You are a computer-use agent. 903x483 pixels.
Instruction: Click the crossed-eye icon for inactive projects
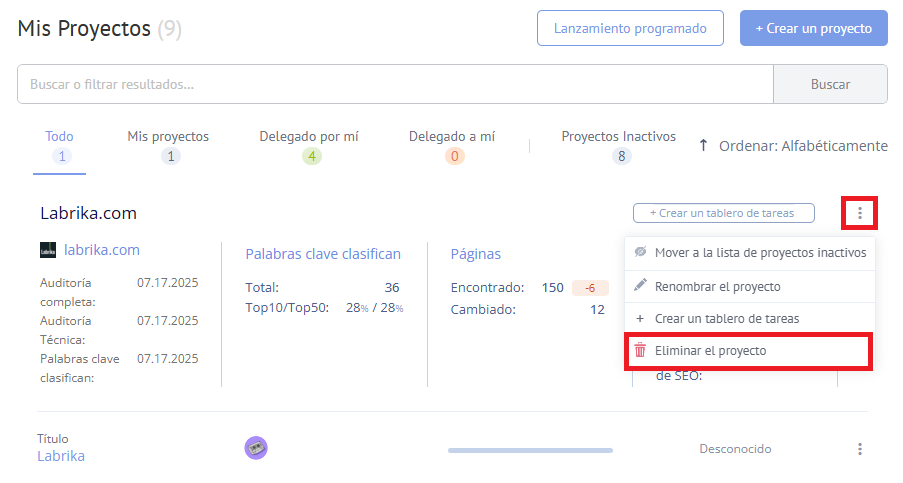click(640, 252)
